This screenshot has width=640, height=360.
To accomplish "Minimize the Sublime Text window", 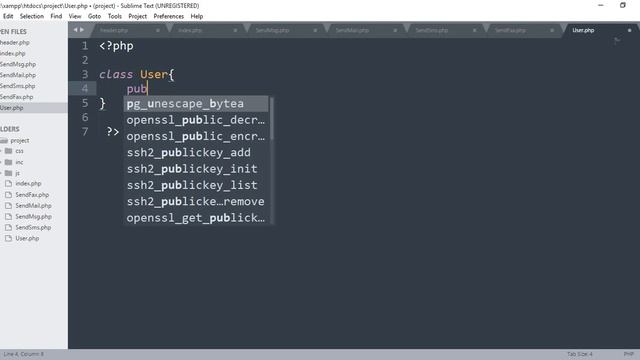I will point(600,5).
